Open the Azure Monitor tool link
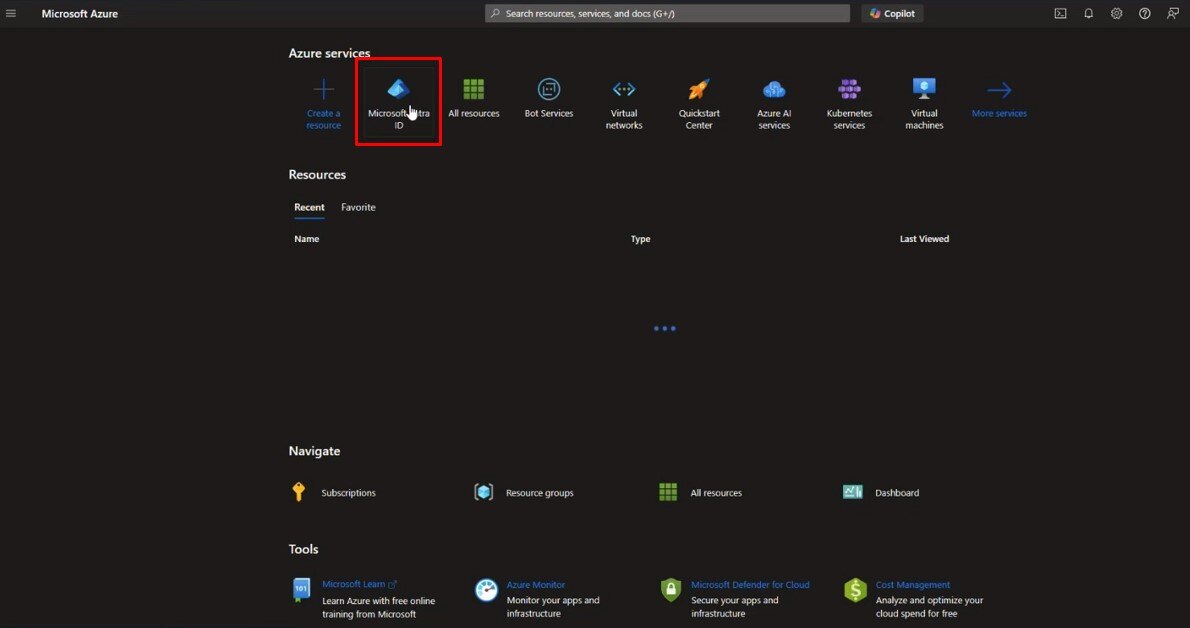 point(536,585)
